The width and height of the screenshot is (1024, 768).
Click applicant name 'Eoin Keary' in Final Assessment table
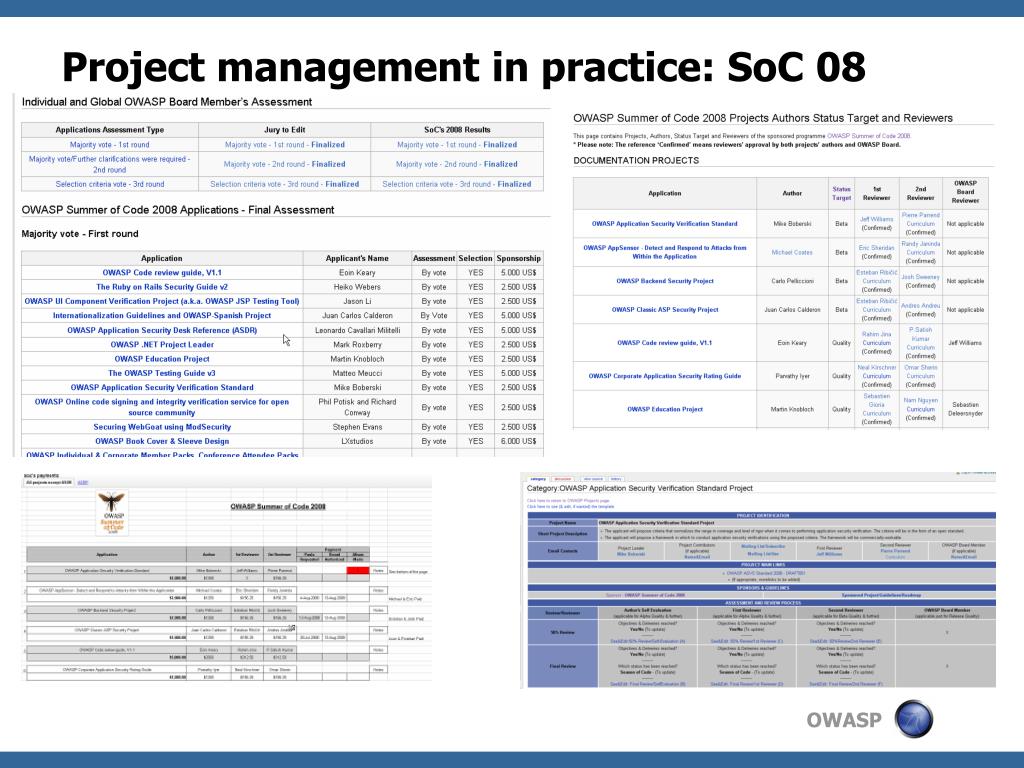[357, 272]
